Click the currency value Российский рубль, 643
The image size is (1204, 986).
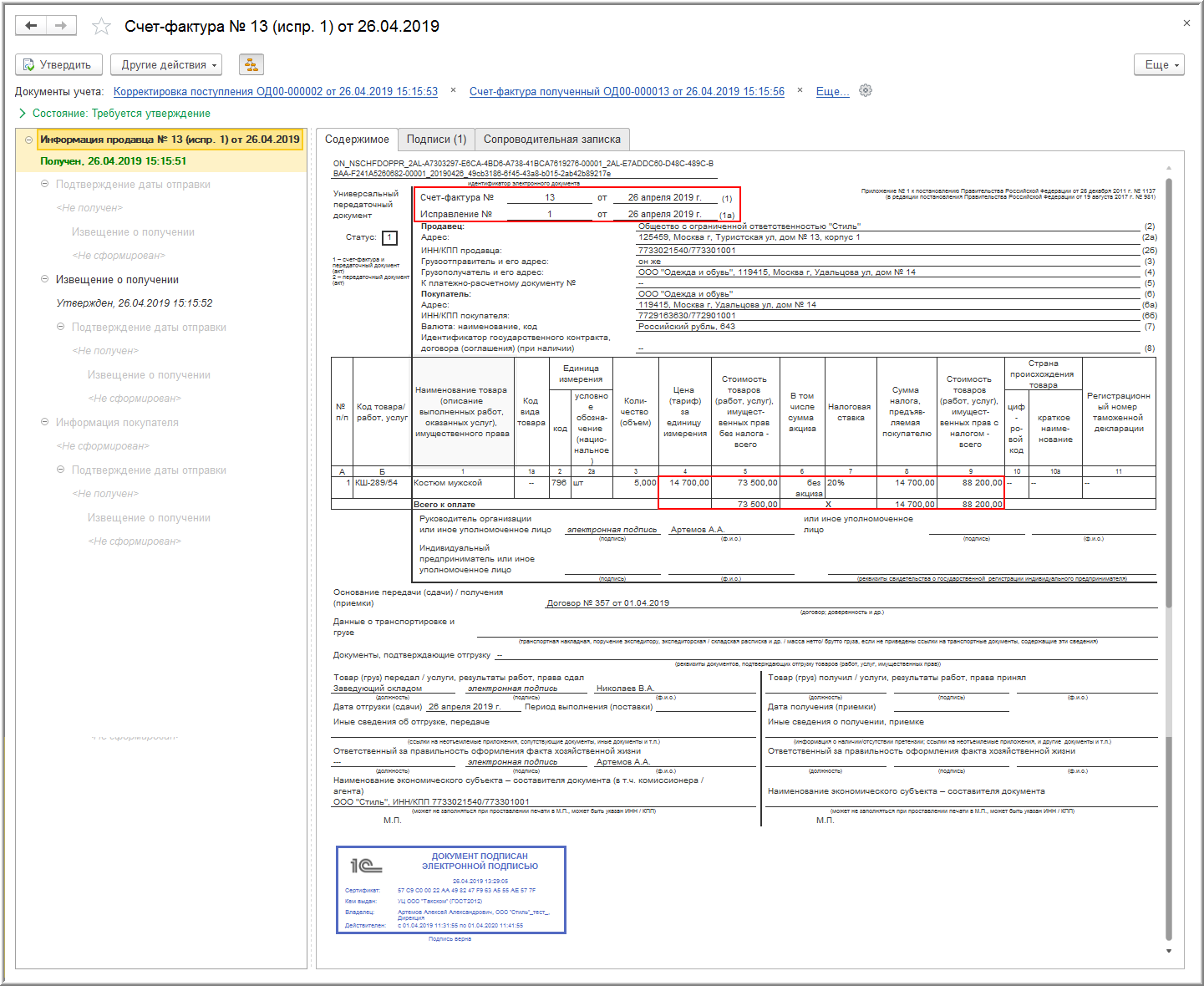pyautogui.click(x=687, y=327)
